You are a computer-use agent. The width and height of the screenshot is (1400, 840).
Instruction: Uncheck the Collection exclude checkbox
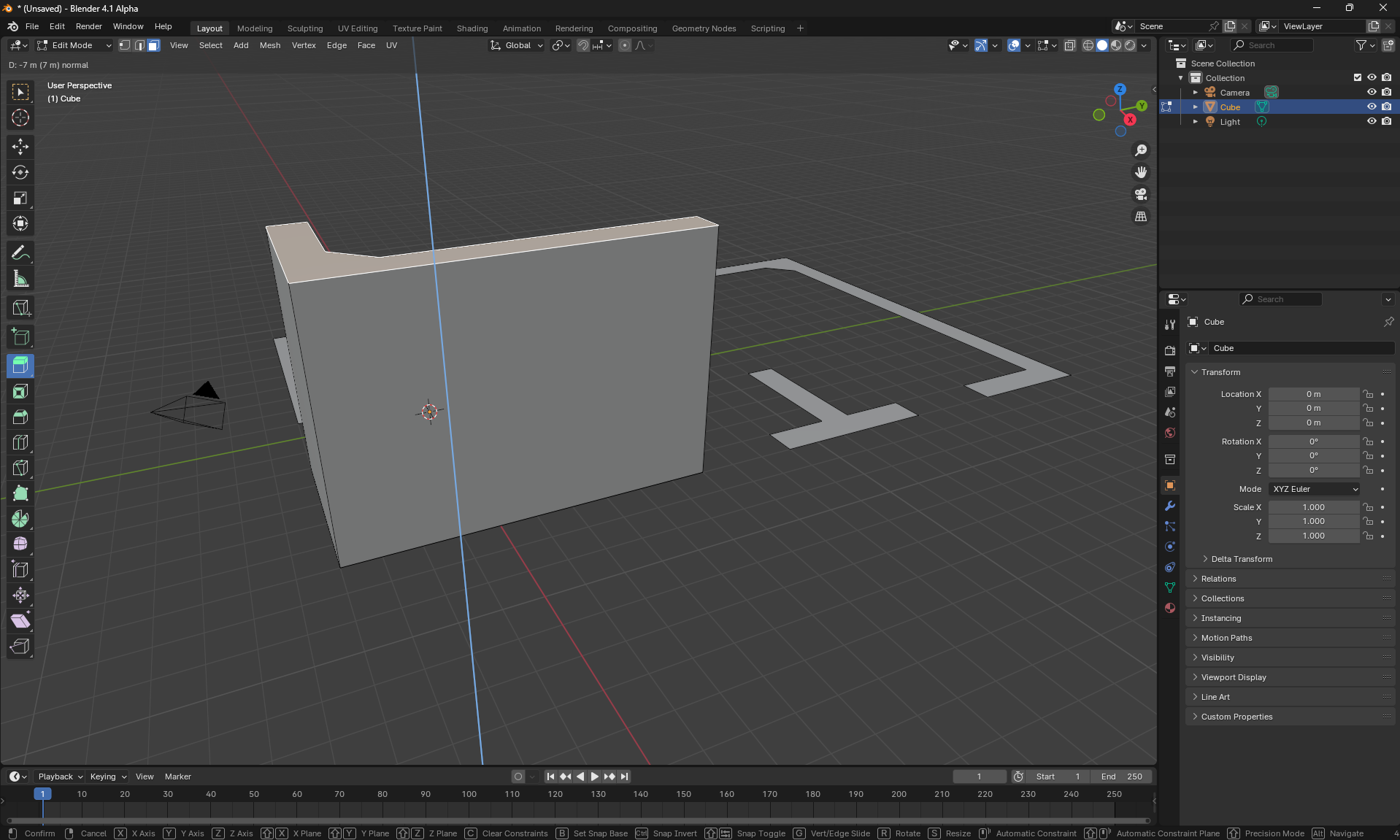1358,78
